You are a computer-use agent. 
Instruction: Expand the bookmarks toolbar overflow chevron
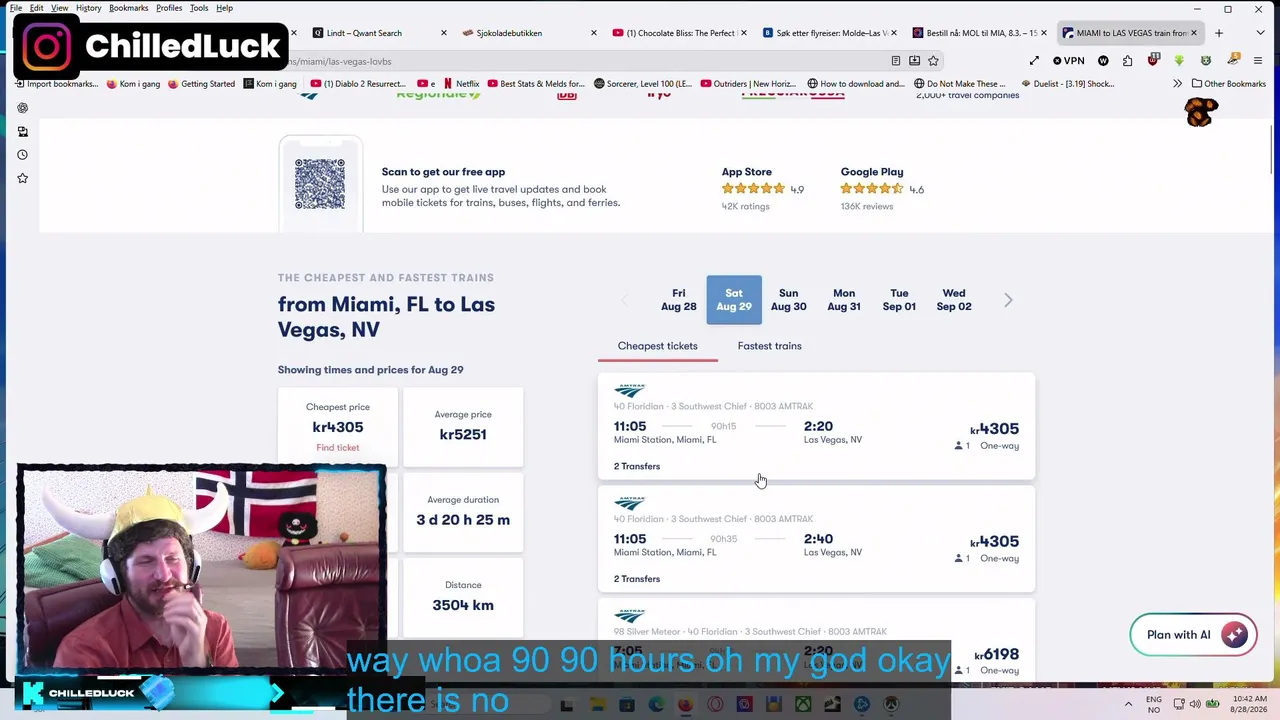(x=1177, y=84)
